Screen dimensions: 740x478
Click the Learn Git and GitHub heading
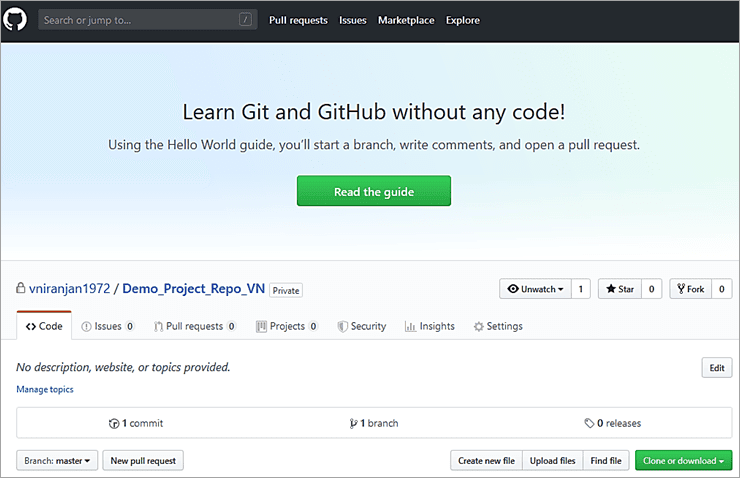374,112
